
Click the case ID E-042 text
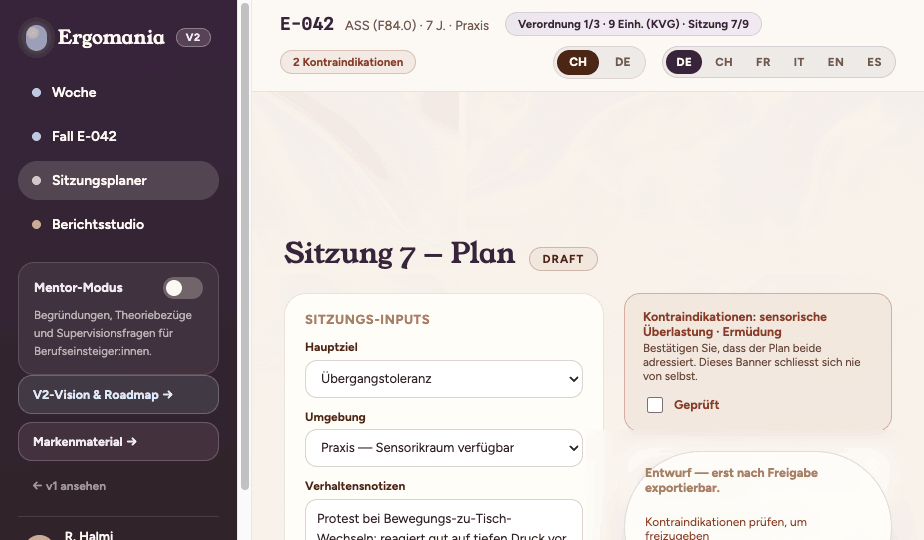point(306,24)
